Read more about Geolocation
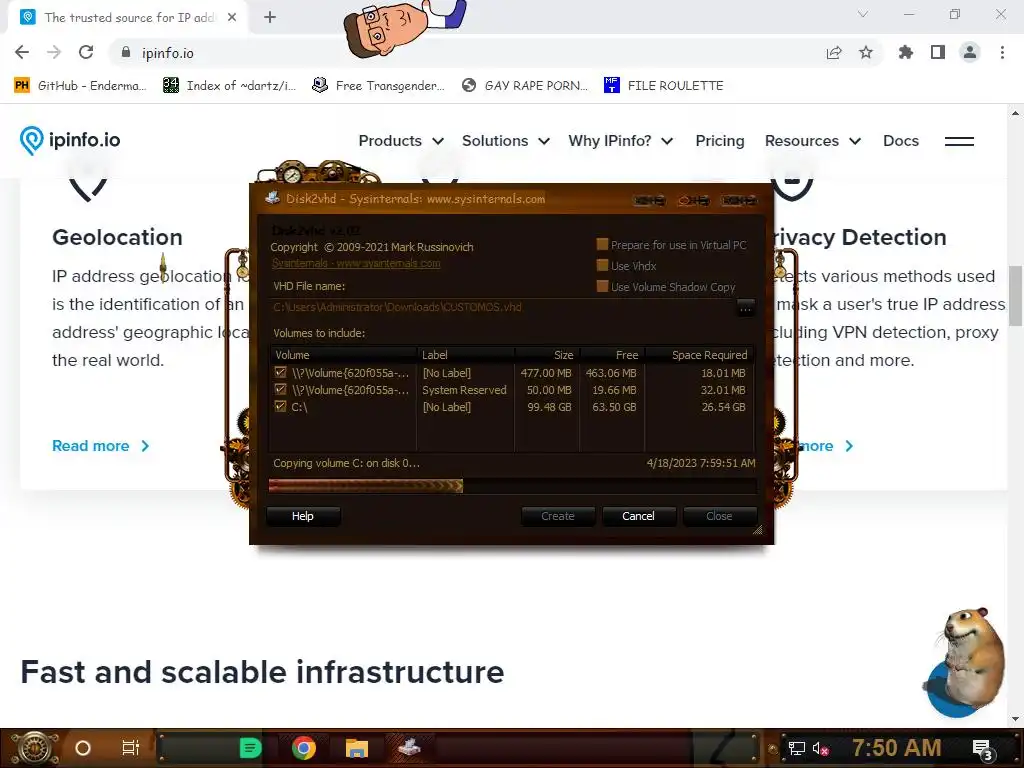 coord(101,446)
